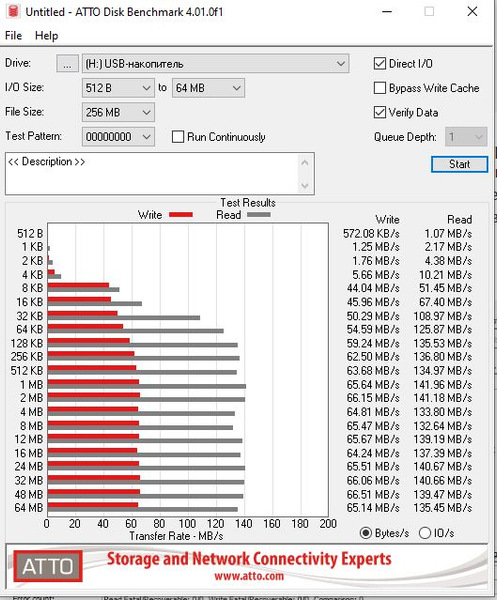Click the 8 KB row label in chart
The width and height of the screenshot is (497, 600).
[33, 288]
